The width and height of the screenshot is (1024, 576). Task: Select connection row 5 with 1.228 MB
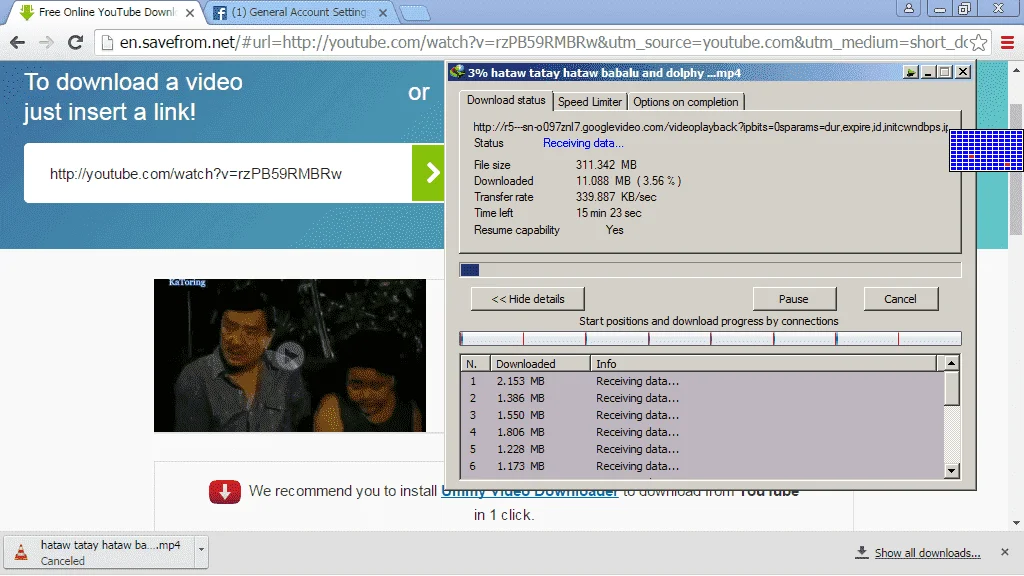click(703, 449)
